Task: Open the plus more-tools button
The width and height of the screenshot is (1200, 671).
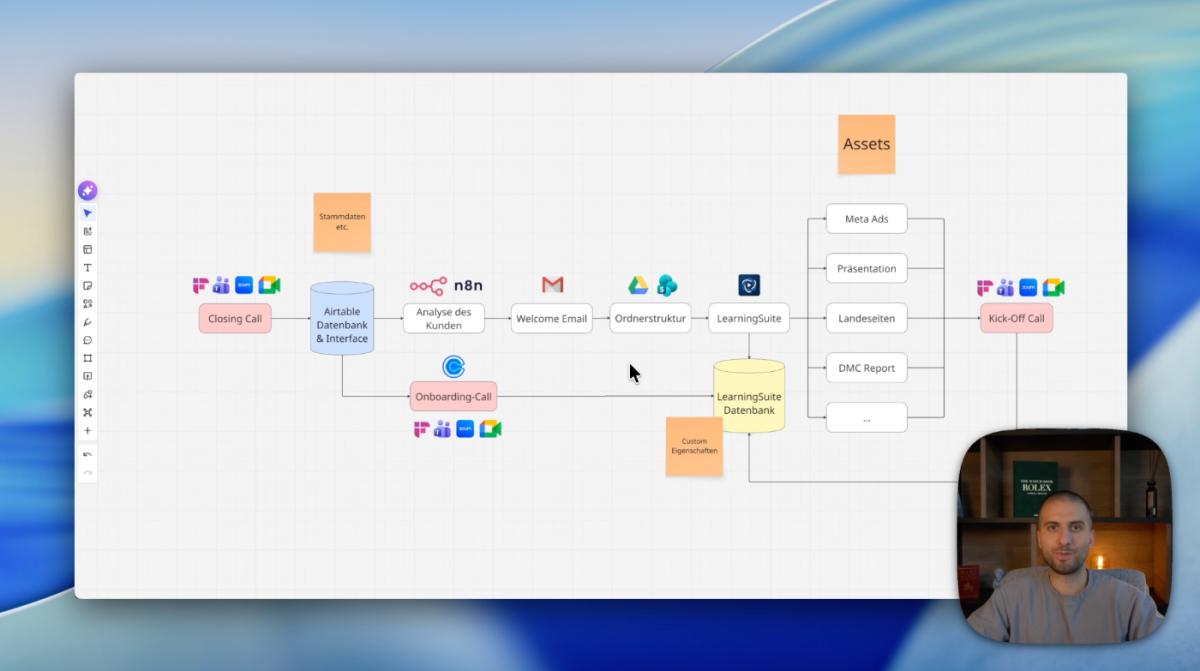Action: [x=87, y=431]
